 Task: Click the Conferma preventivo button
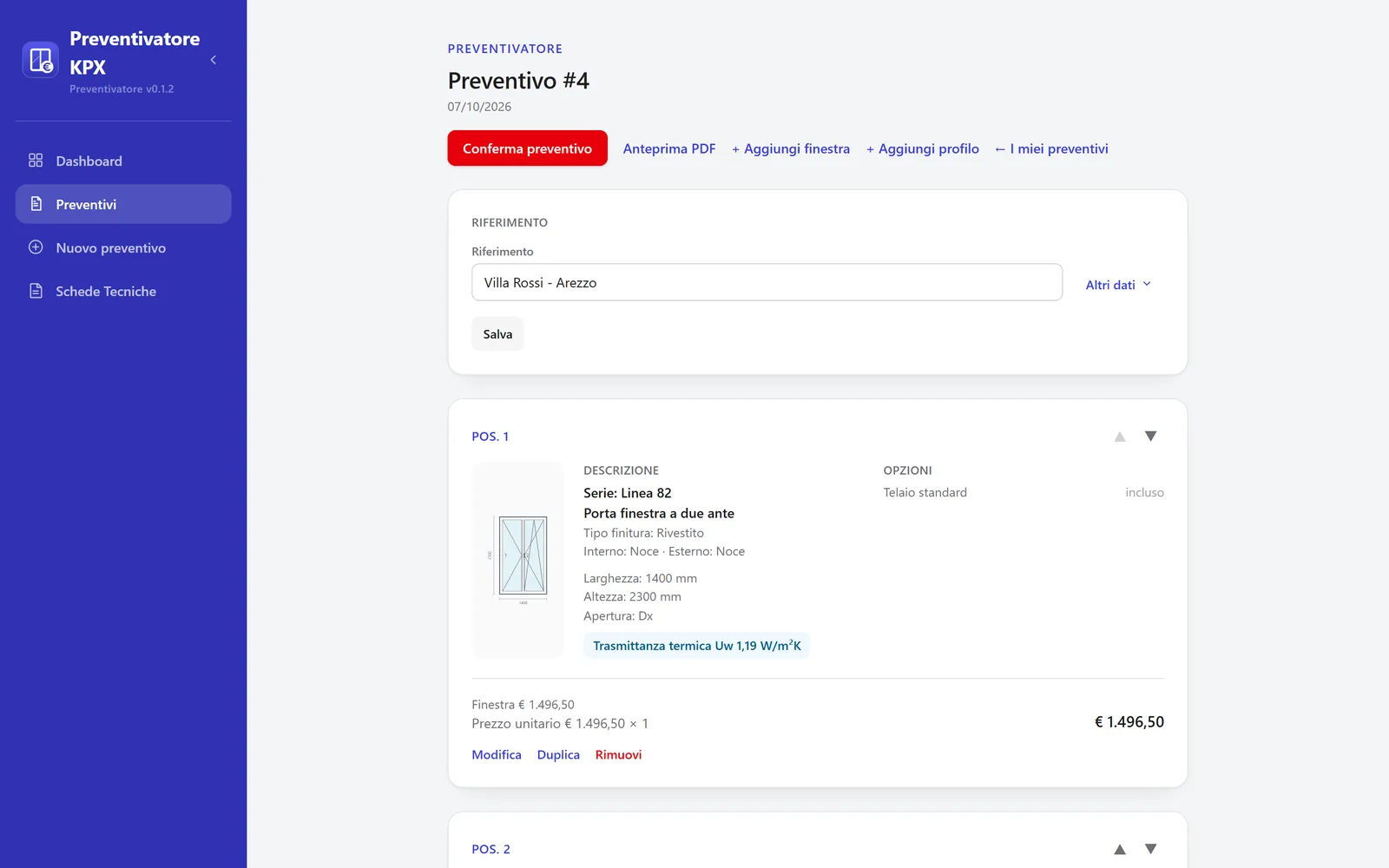(527, 148)
